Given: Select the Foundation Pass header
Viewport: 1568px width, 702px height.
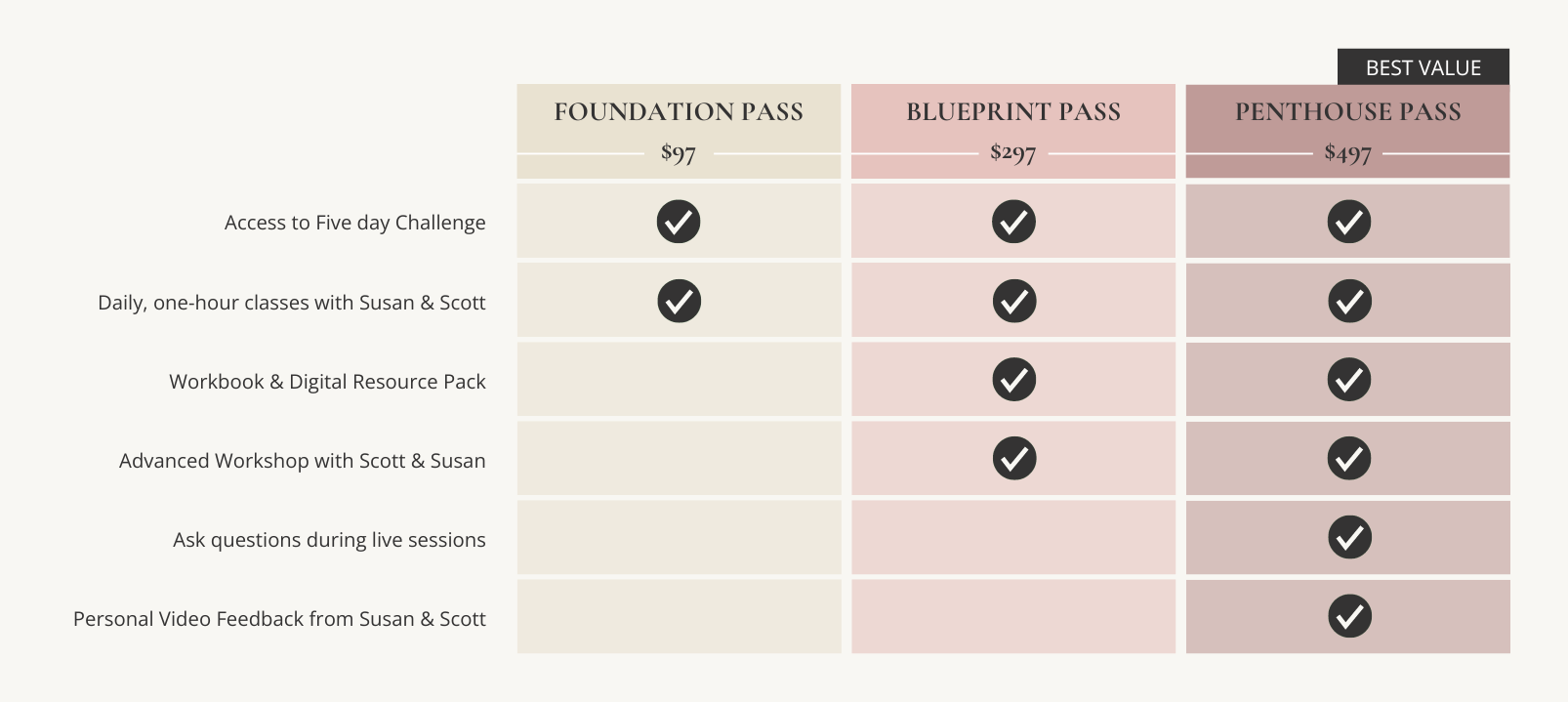Looking at the screenshot, I should pos(679,111).
